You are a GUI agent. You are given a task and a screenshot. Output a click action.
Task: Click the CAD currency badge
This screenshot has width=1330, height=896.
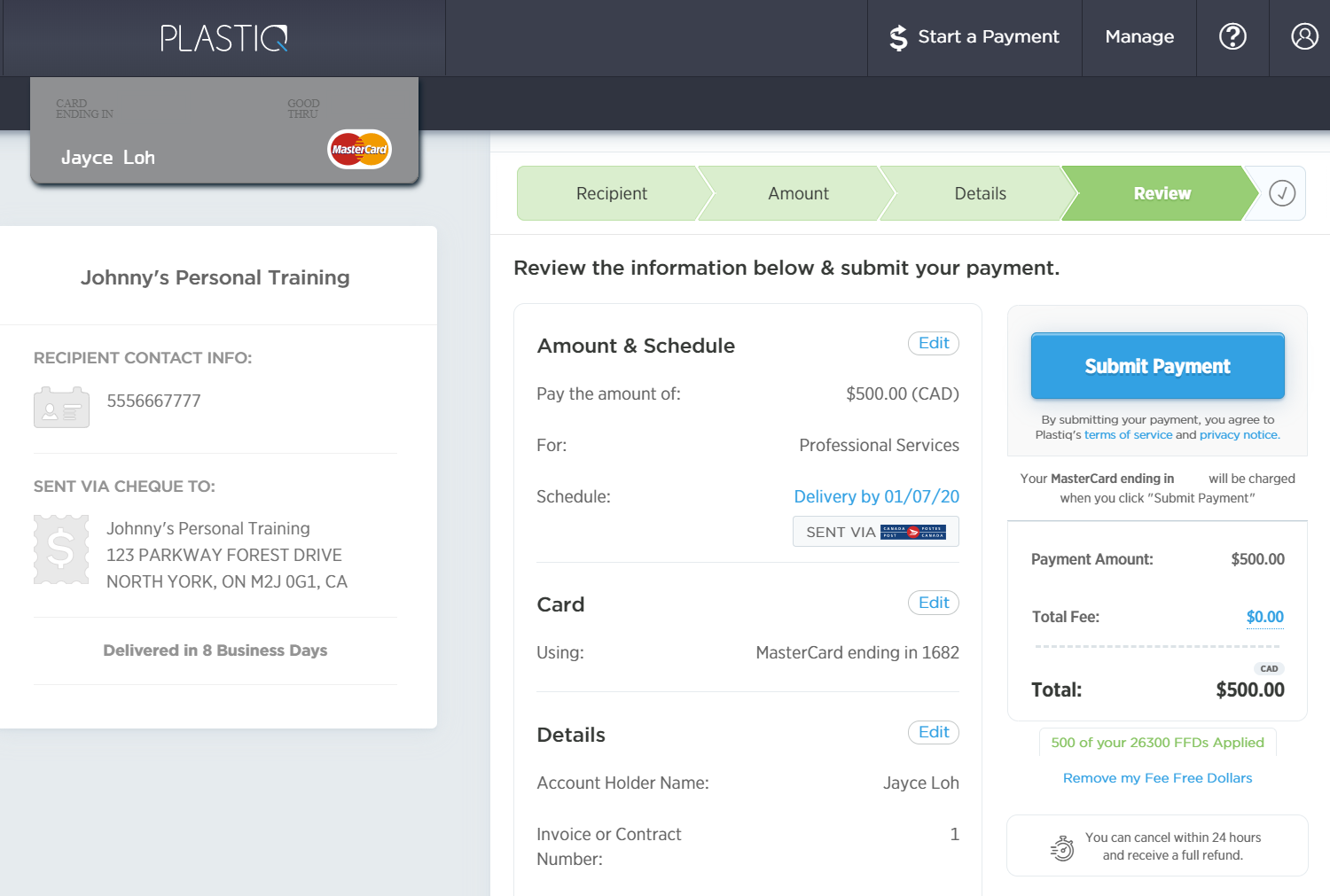(x=1269, y=668)
